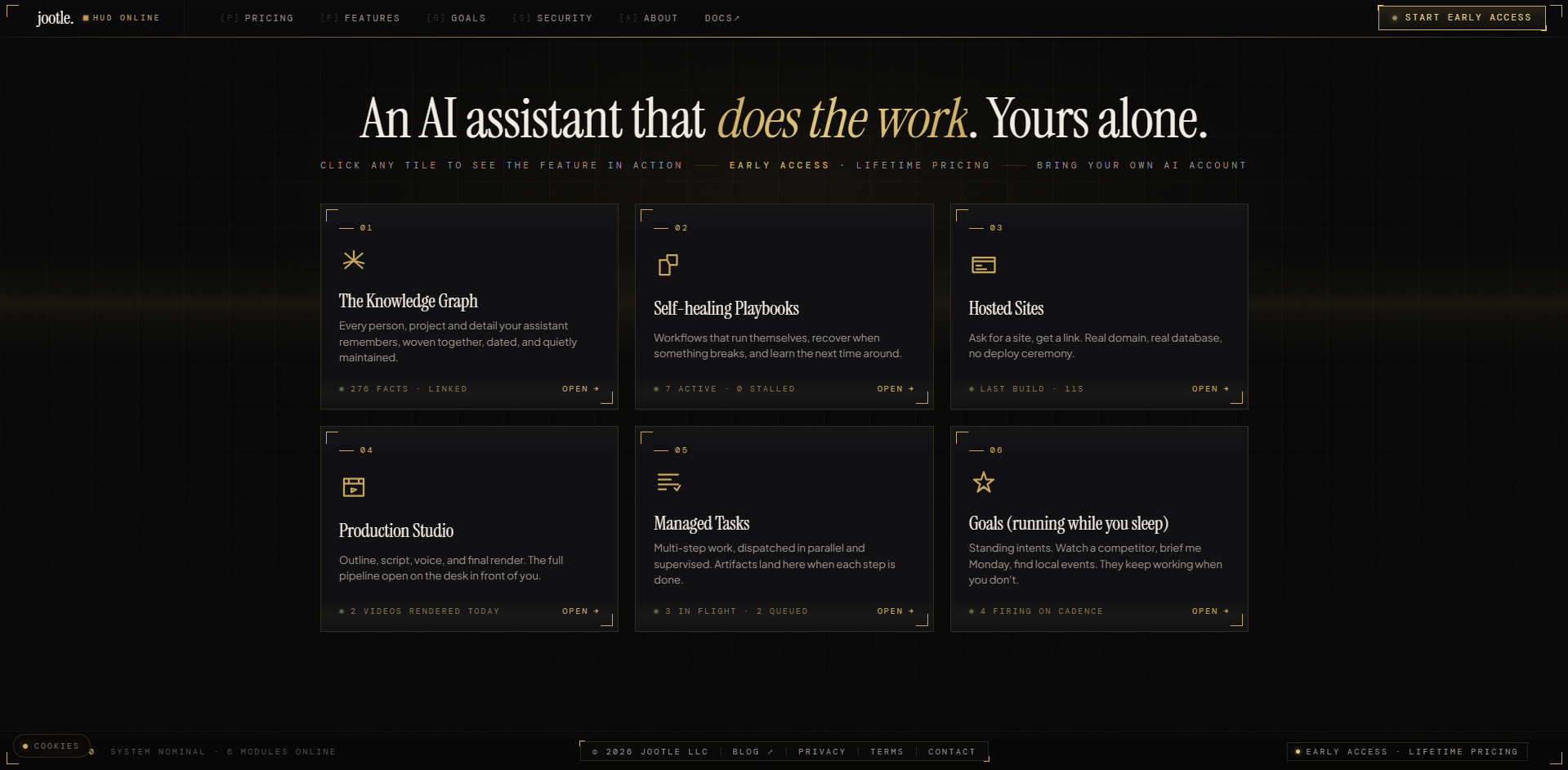Go to the Goals nav item
The width and height of the screenshot is (1568, 770).
[x=456, y=18]
